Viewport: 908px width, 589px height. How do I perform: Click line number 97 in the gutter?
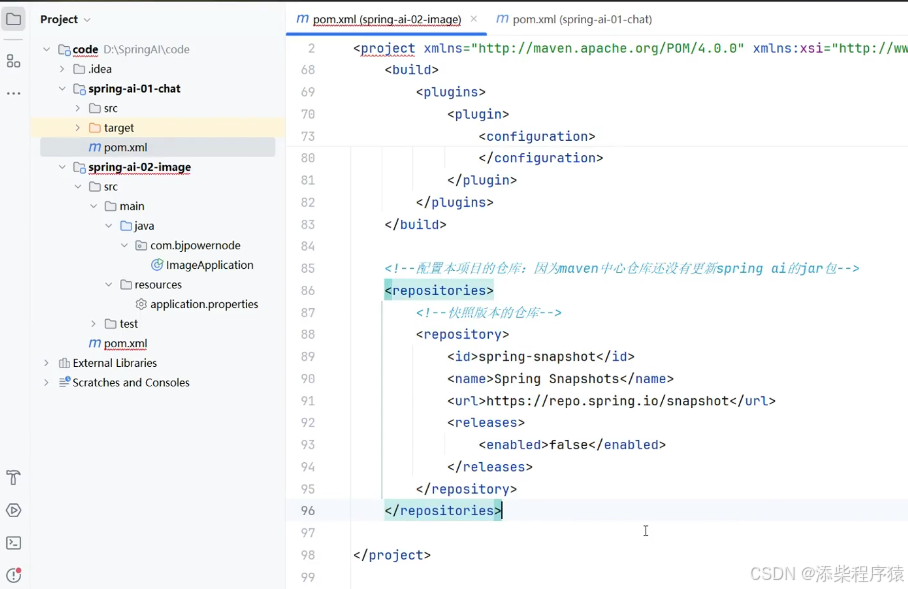click(x=308, y=533)
